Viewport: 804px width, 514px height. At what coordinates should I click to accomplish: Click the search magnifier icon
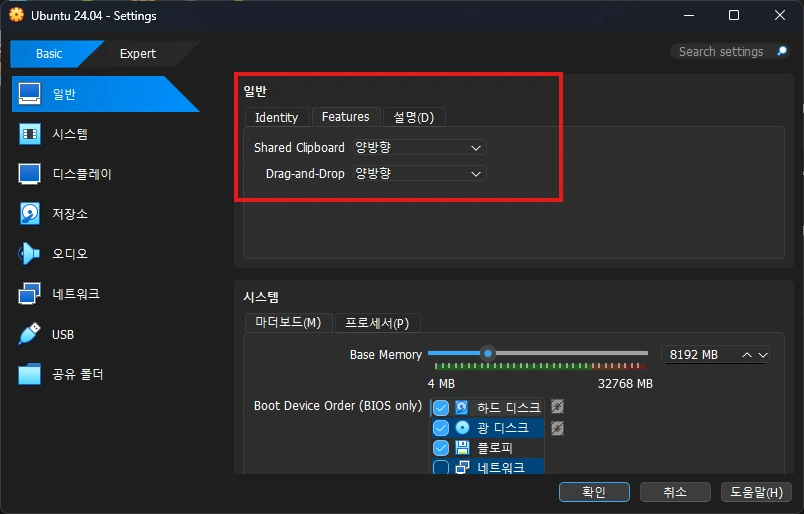point(782,51)
